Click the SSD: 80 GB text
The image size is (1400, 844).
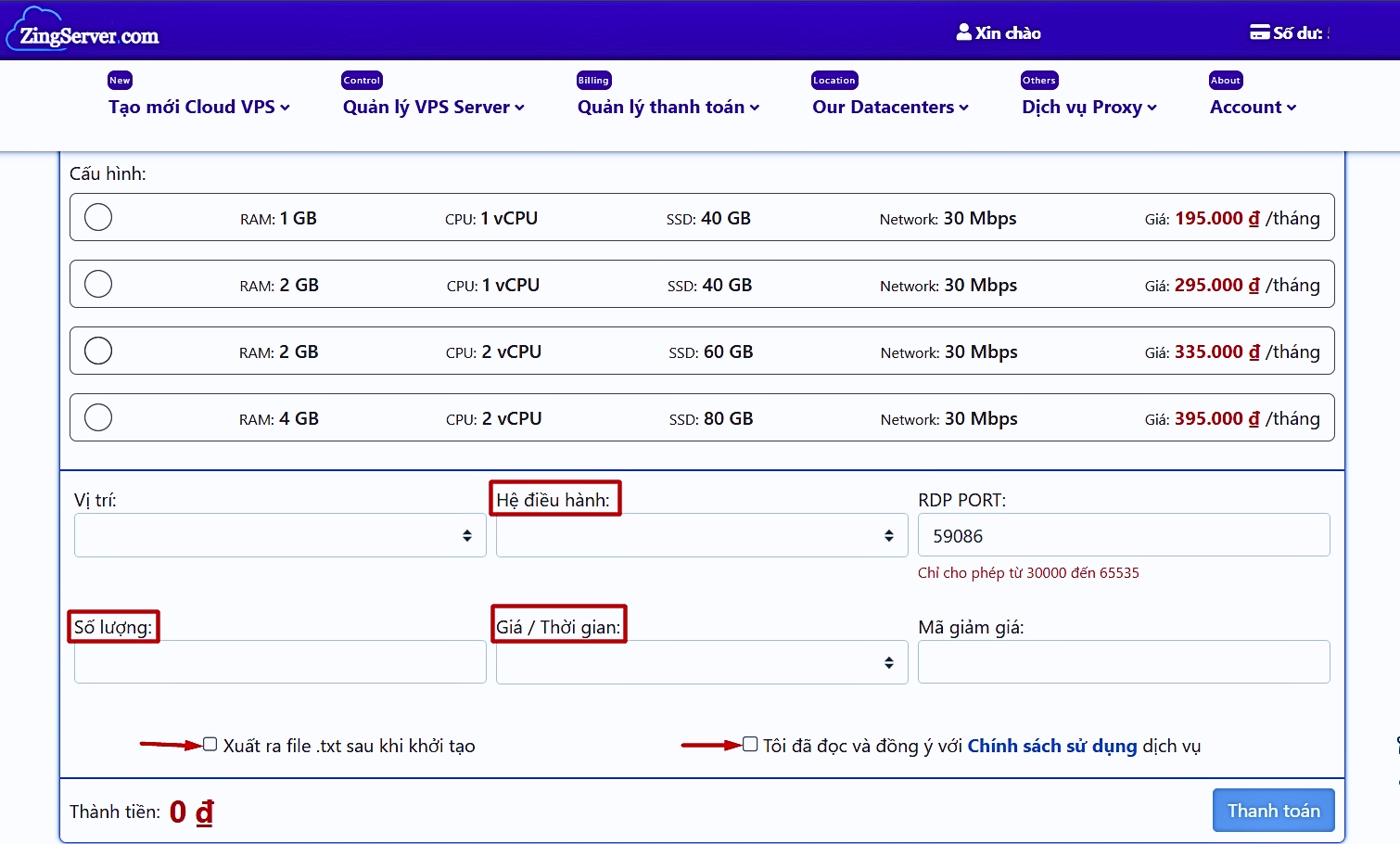(x=711, y=418)
